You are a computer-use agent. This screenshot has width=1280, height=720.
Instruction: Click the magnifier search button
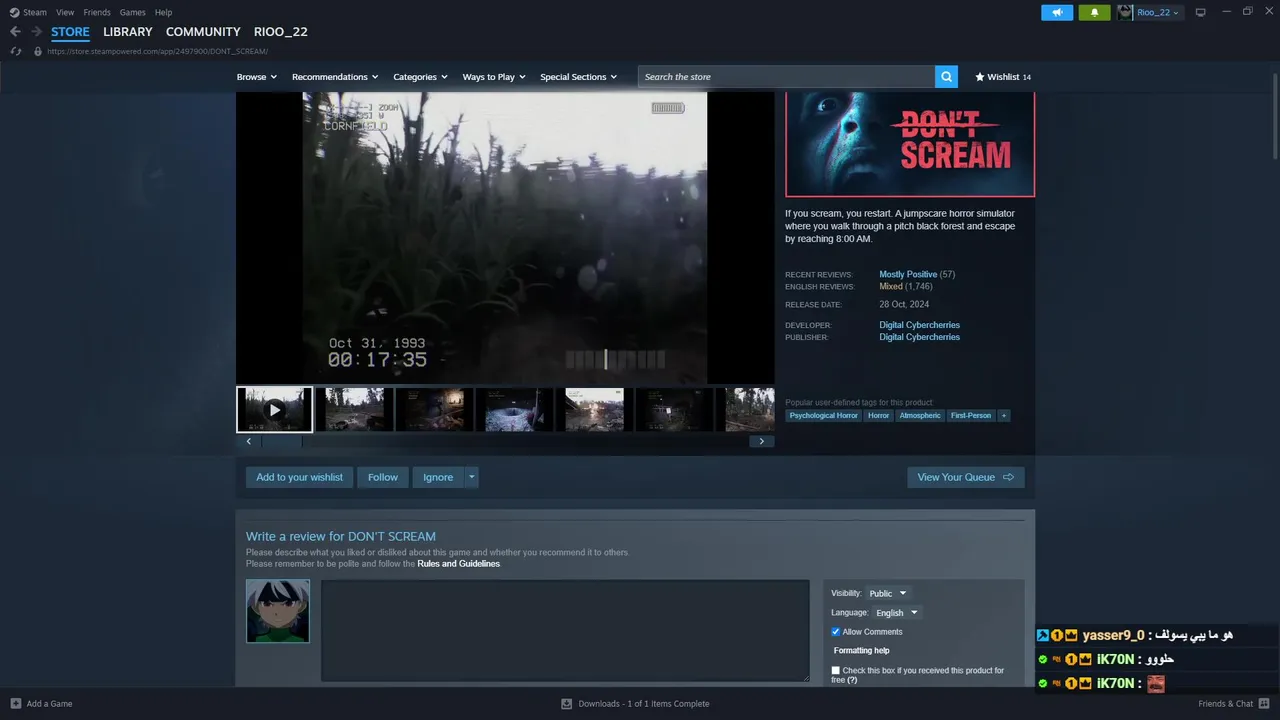(946, 77)
